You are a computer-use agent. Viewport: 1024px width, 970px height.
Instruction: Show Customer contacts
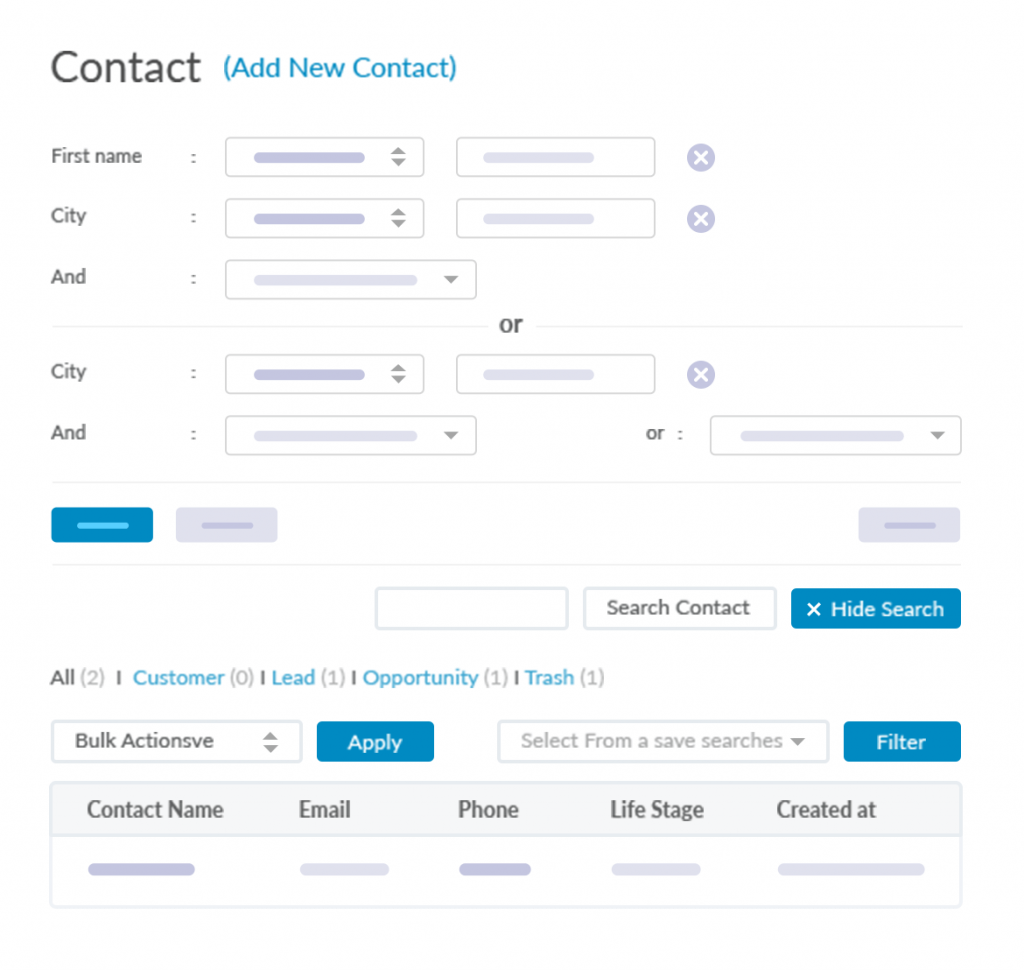click(178, 678)
